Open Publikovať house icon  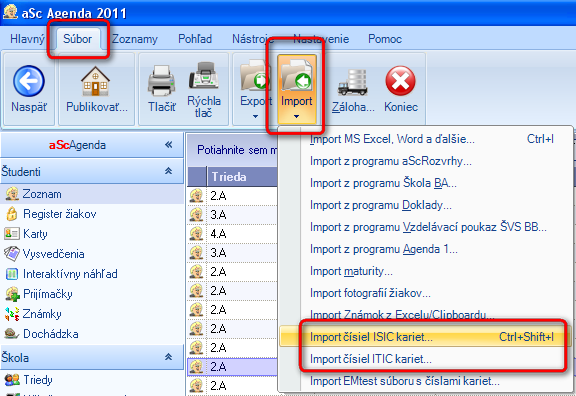point(95,81)
